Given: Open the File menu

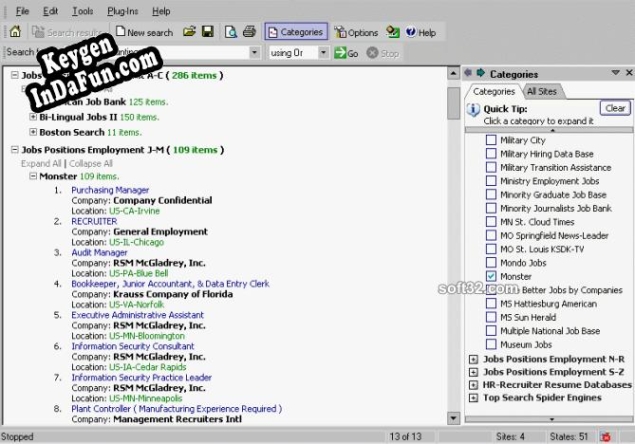Looking at the screenshot, I should pyautogui.click(x=22, y=11).
